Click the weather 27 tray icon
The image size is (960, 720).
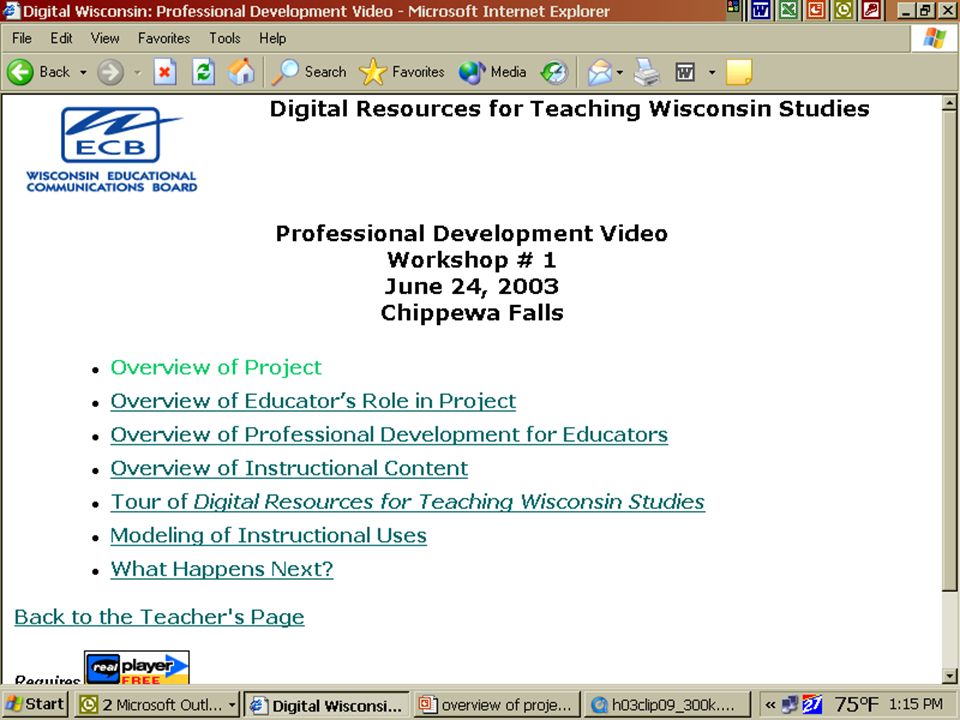point(812,705)
